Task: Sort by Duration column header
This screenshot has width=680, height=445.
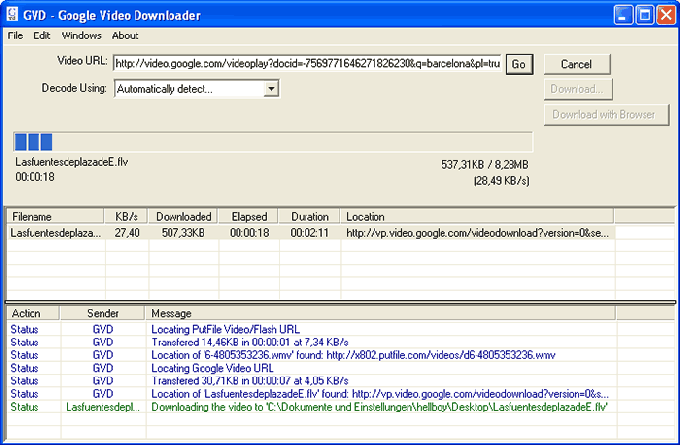Action: pyautogui.click(x=310, y=216)
